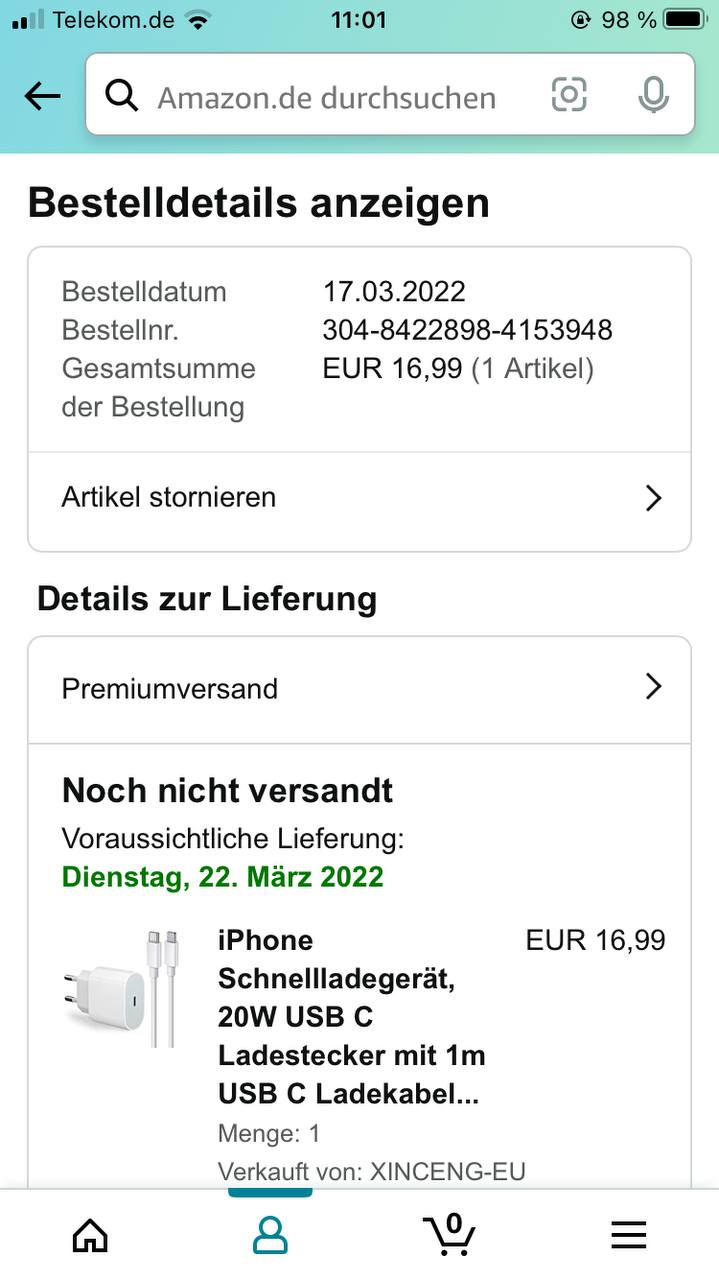Tap seller name XINCENG-EU

pos(447,1171)
